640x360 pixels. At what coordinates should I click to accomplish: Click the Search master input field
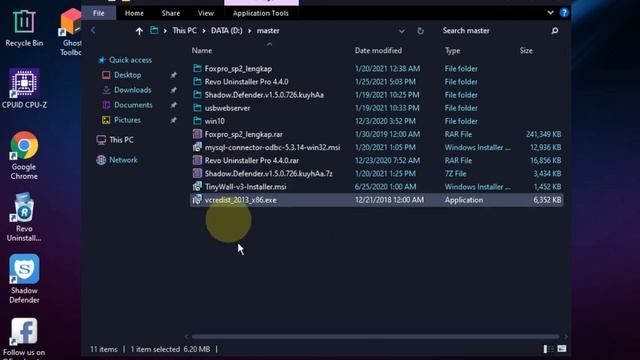[494, 31]
